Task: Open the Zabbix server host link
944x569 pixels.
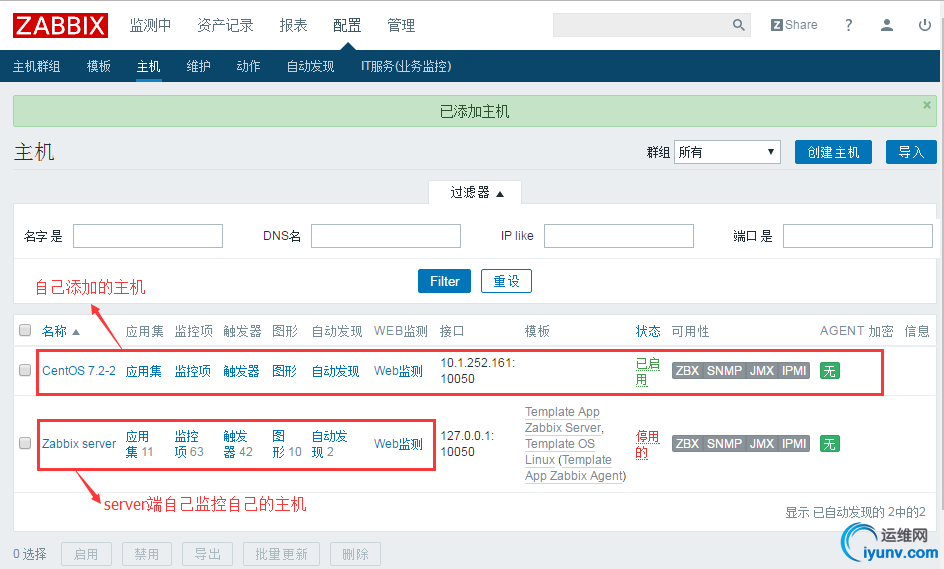Action: tap(79, 444)
